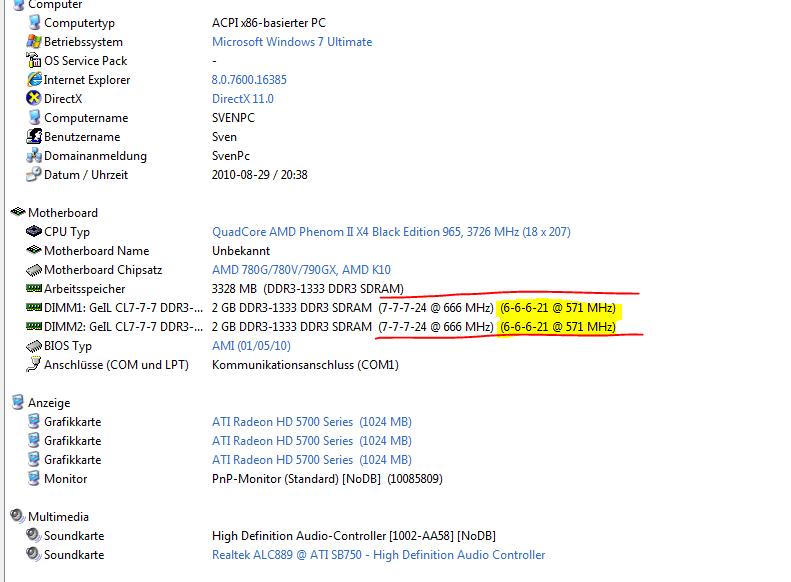Screen dimensions: 791x582
Task: Click the Anzeige section monitor icon
Action: pyautogui.click(x=18, y=402)
